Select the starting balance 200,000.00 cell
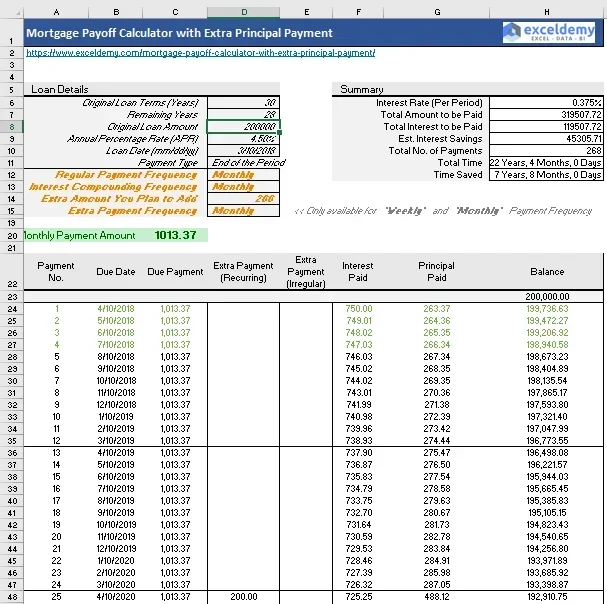Image resolution: width=607 pixels, height=604 pixels. 547,297
